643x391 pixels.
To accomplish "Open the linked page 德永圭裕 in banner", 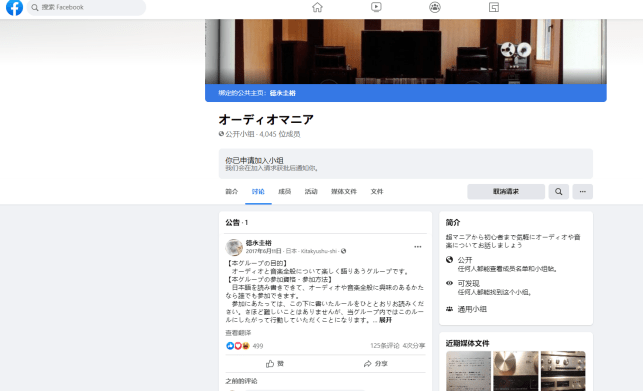I will tap(283, 93).
